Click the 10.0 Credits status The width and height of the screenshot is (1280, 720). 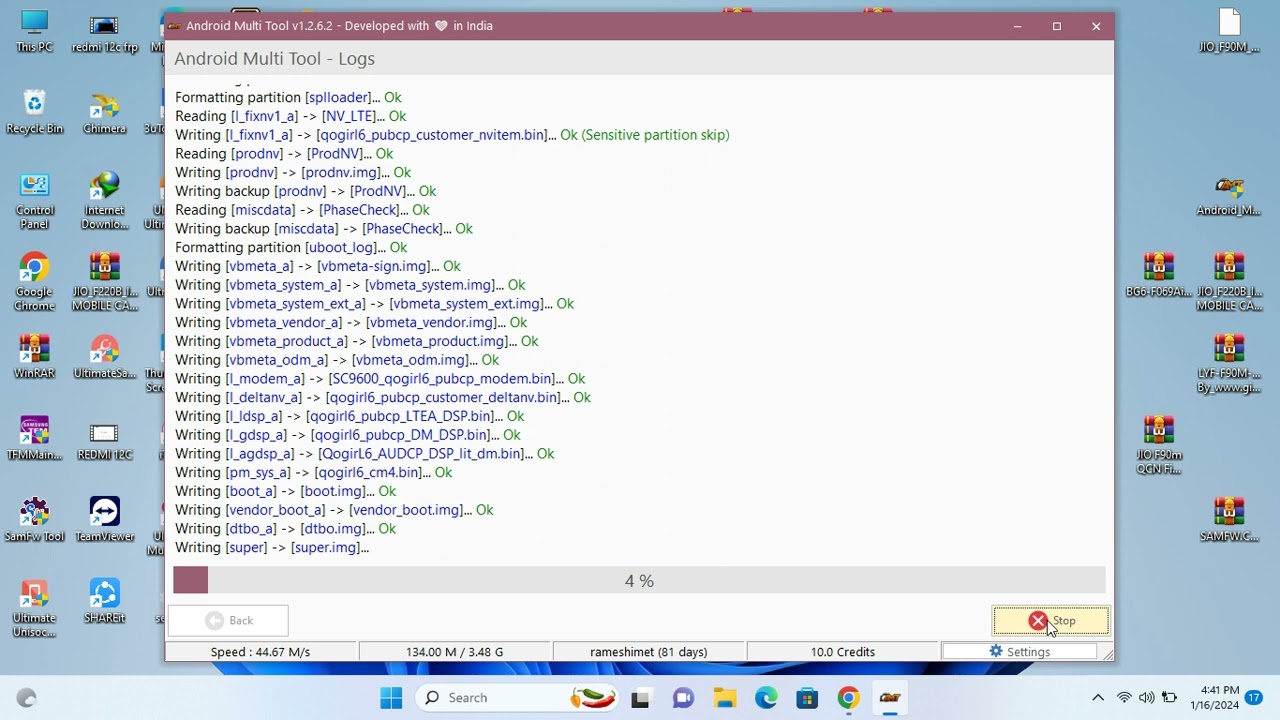coord(842,652)
